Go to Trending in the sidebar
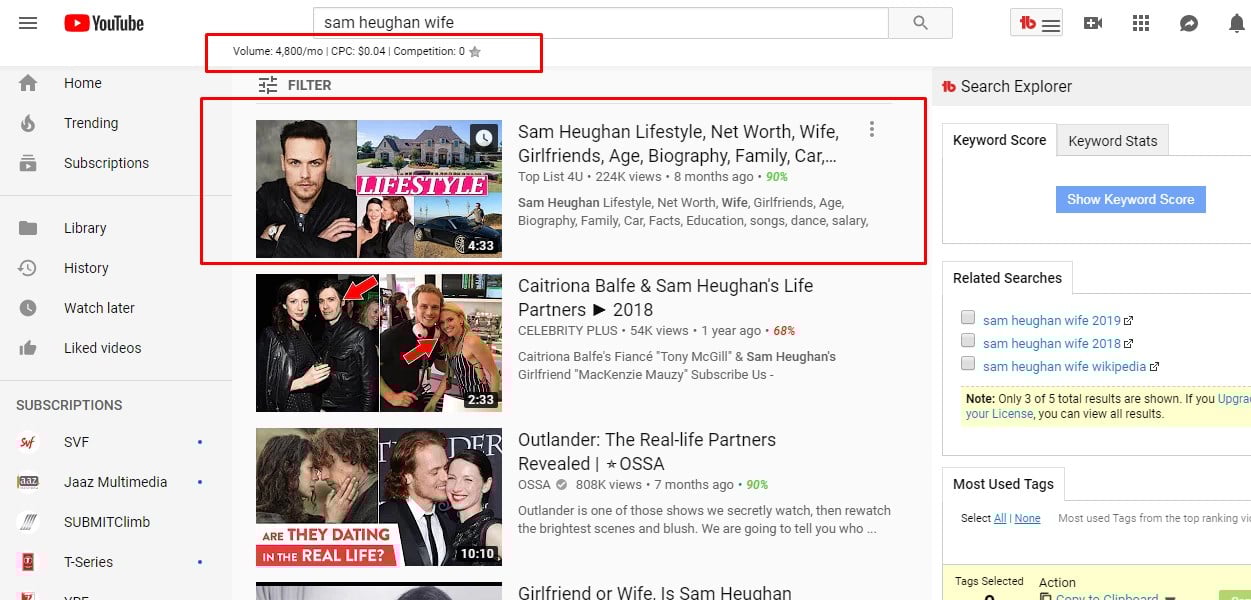 click(x=90, y=123)
